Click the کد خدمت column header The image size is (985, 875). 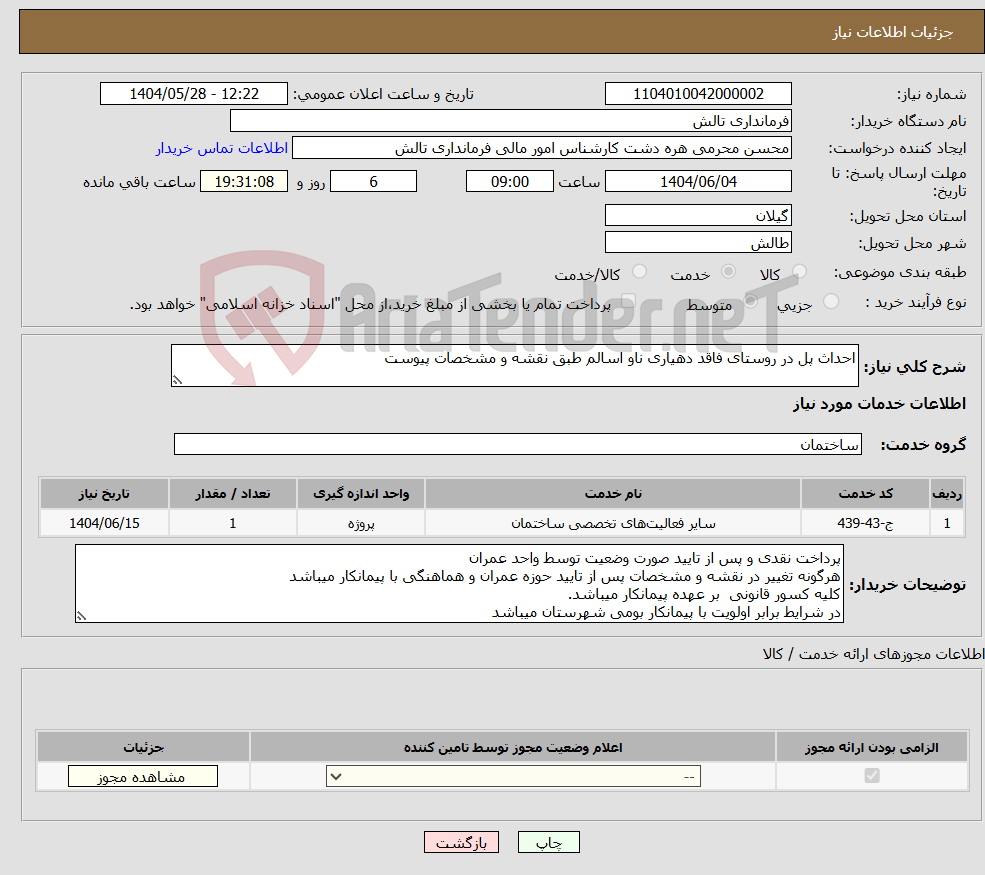865,494
